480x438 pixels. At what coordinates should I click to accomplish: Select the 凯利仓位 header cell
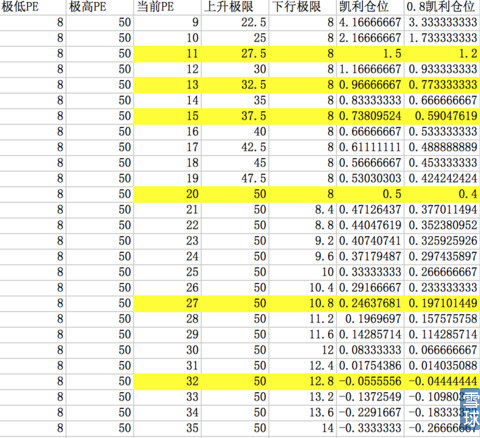[370, 7]
